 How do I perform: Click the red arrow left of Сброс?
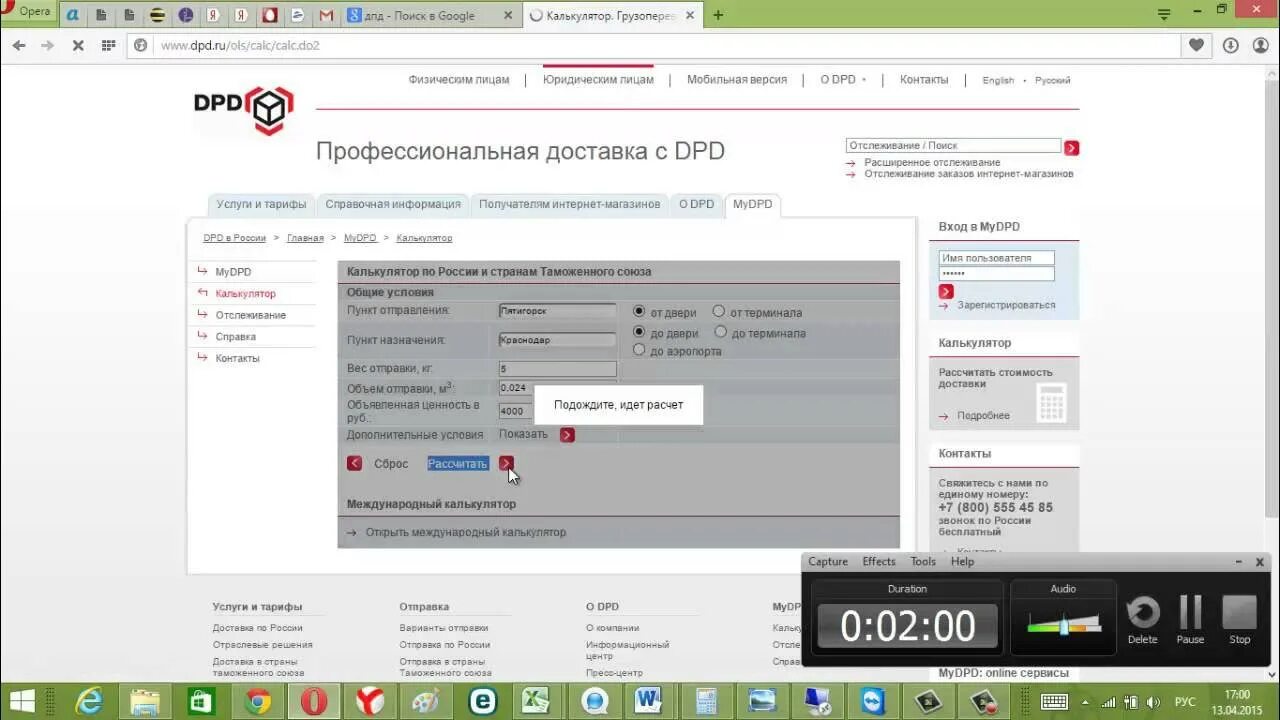click(x=354, y=463)
